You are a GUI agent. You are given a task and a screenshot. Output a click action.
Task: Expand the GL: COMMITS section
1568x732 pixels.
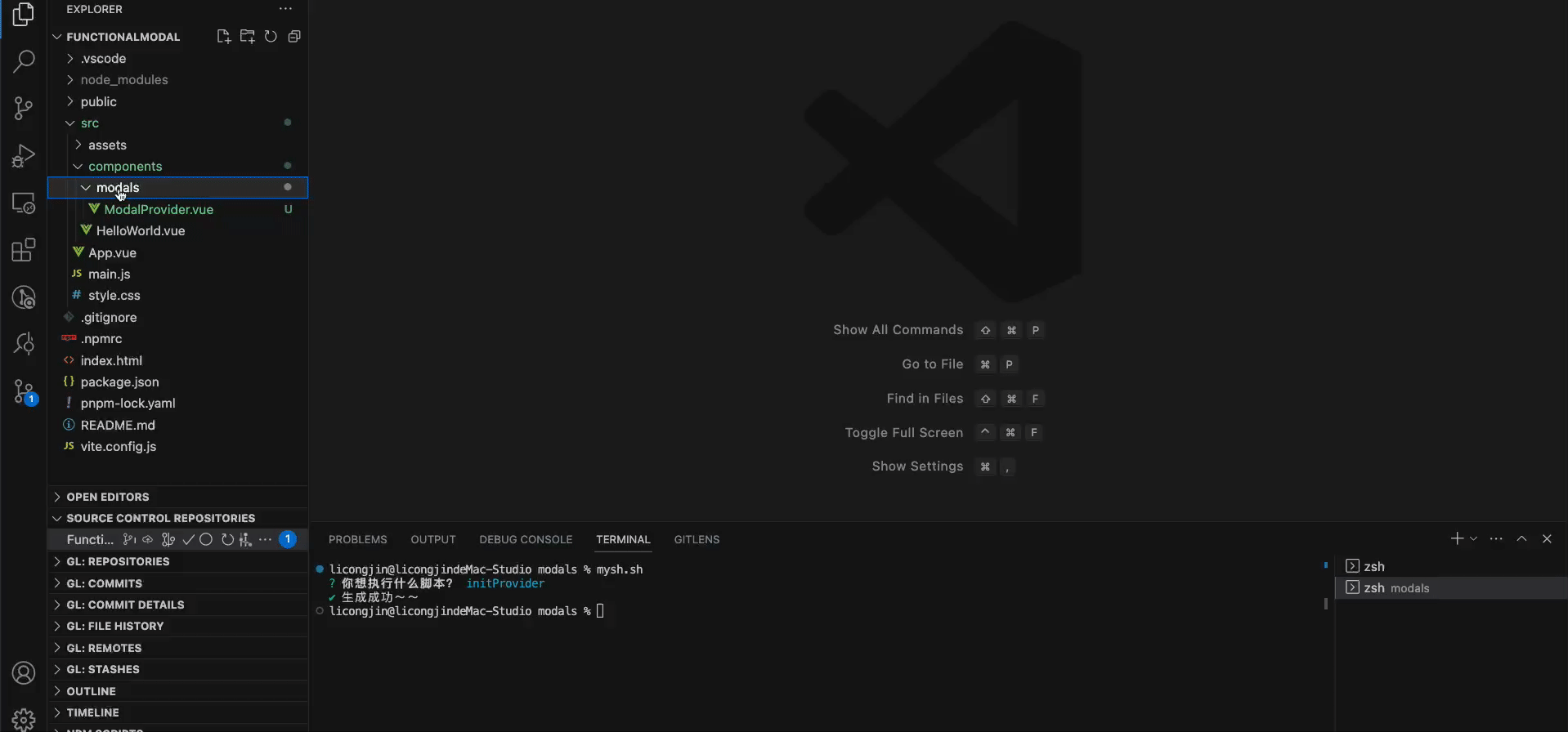(x=177, y=583)
